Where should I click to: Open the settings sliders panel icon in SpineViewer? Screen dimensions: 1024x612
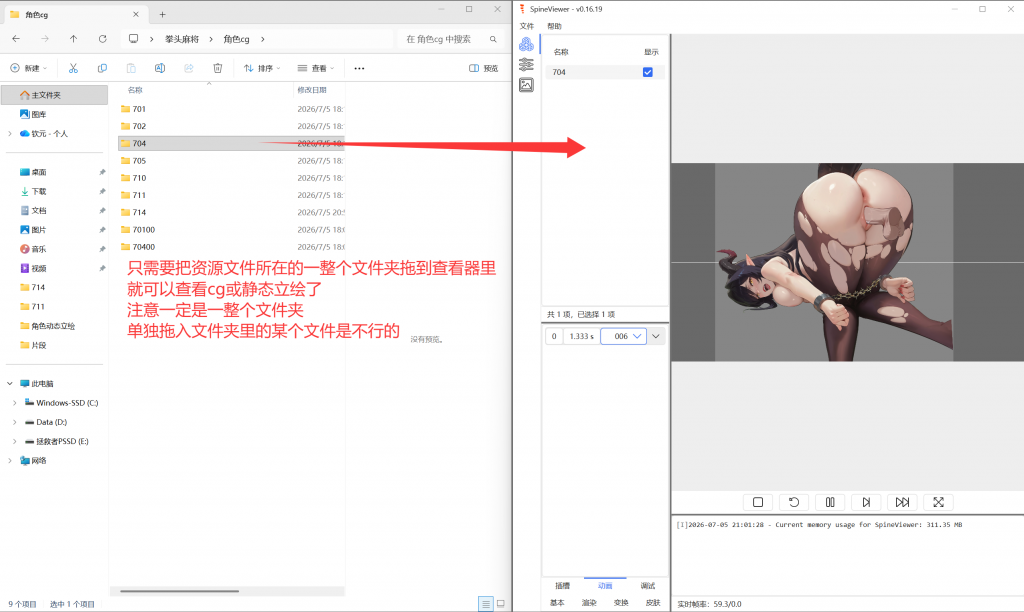526,65
